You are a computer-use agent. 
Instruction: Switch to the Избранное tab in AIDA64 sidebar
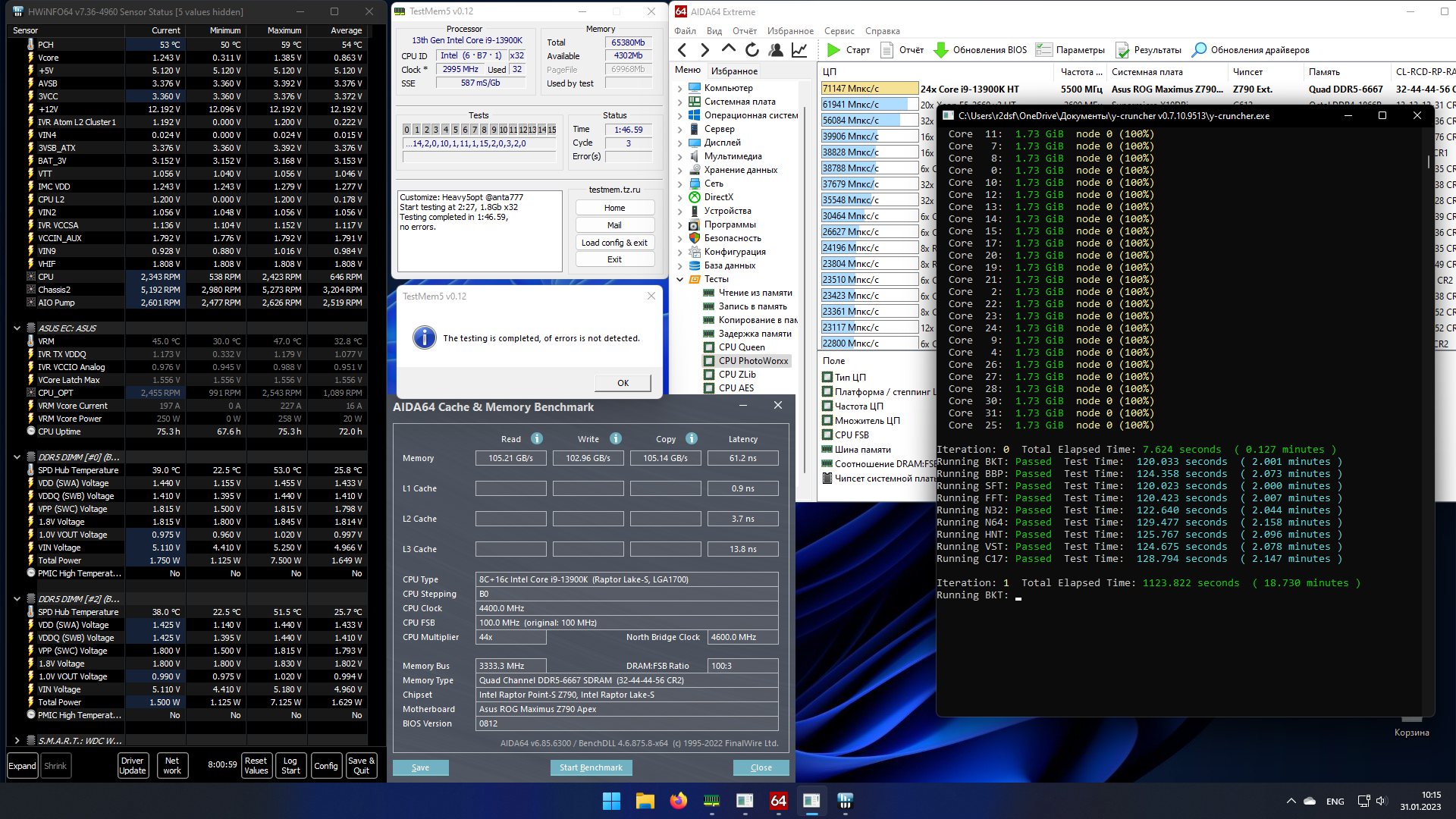pos(733,71)
